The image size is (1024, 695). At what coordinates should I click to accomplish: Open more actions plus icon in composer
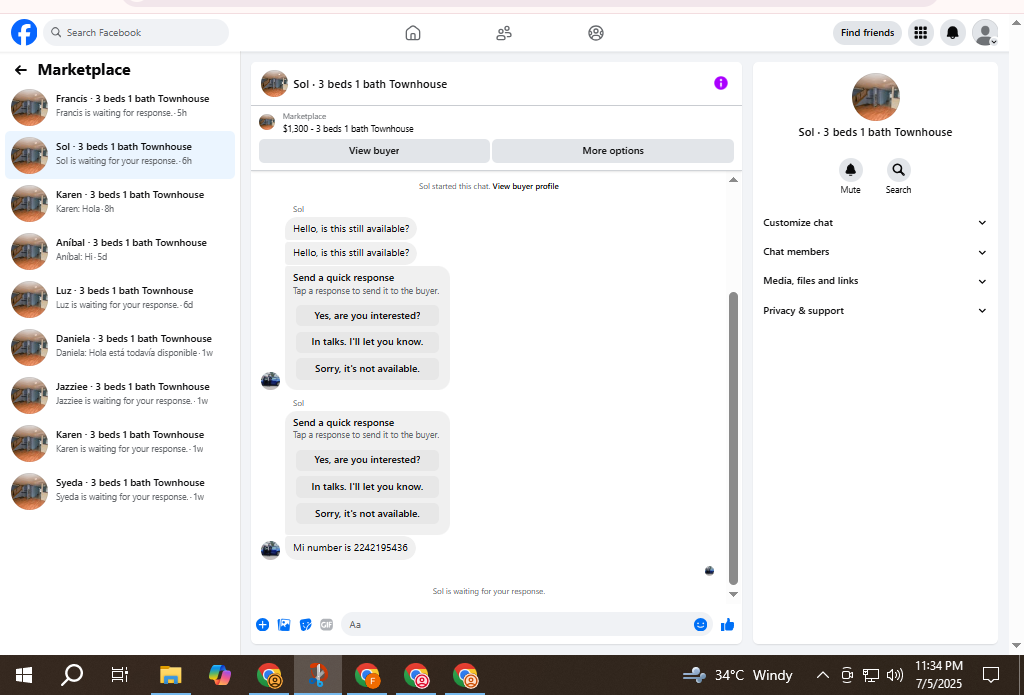point(263,624)
